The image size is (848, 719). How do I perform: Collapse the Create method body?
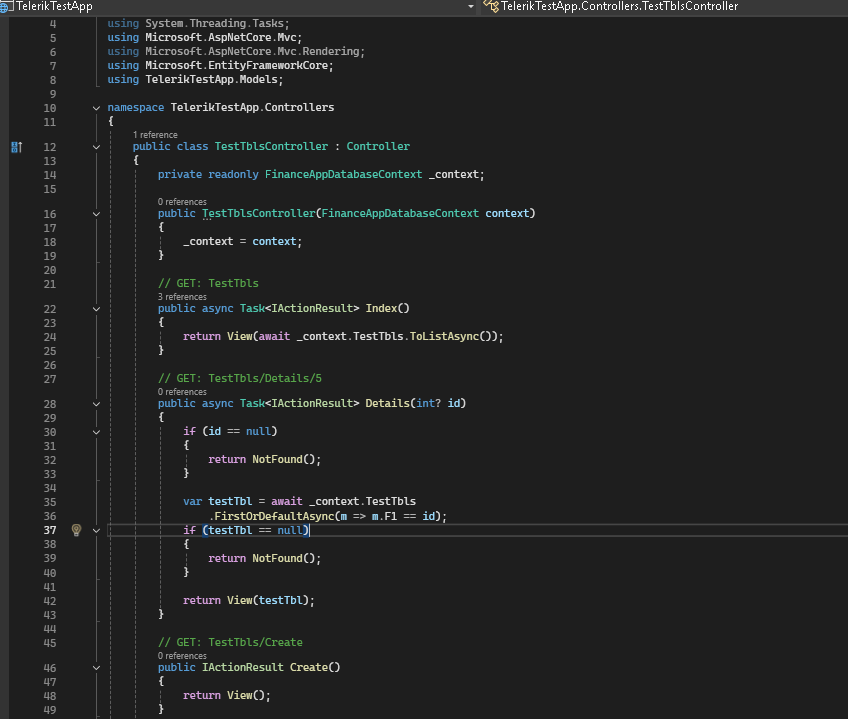[96, 667]
